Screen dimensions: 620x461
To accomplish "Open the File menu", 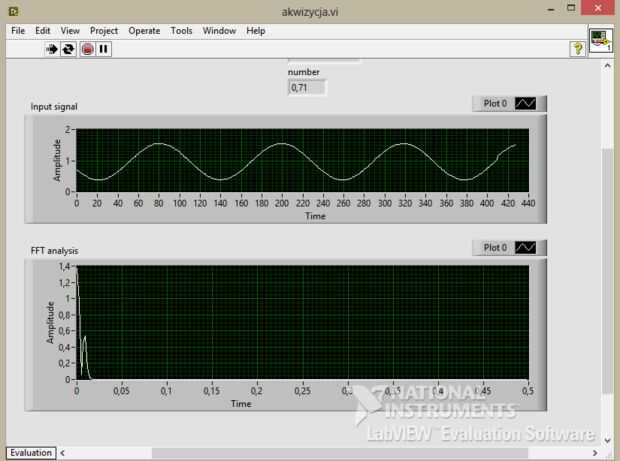I will coord(18,31).
